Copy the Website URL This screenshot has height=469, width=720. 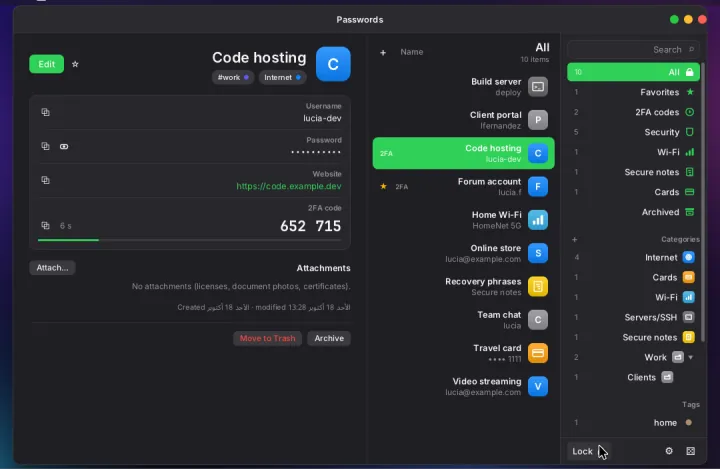[x=45, y=180]
